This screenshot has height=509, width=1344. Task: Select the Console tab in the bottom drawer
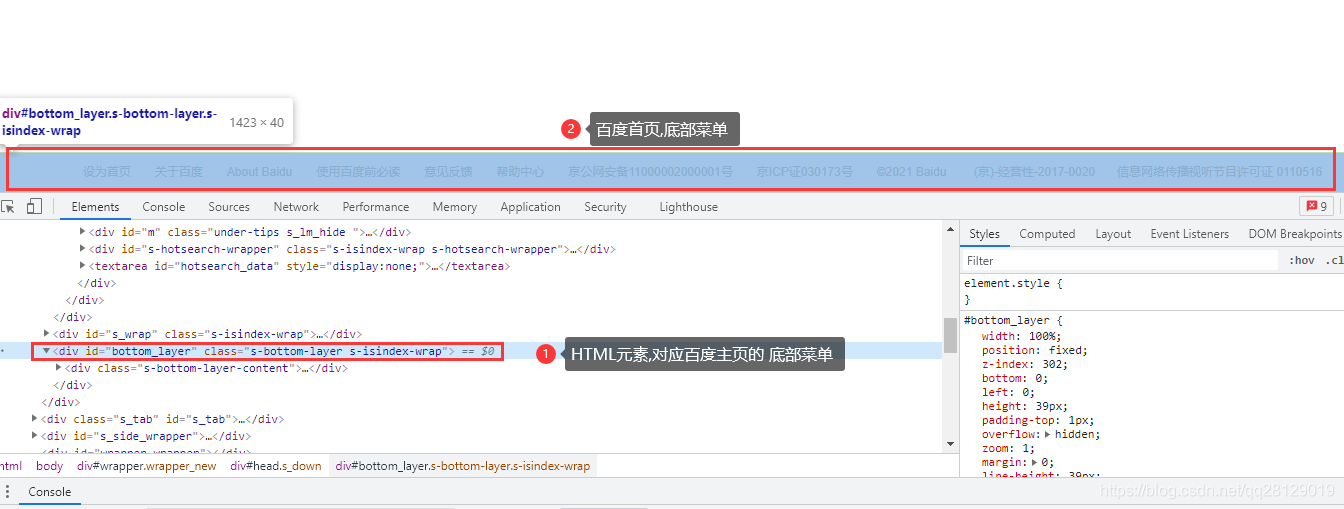(50, 492)
